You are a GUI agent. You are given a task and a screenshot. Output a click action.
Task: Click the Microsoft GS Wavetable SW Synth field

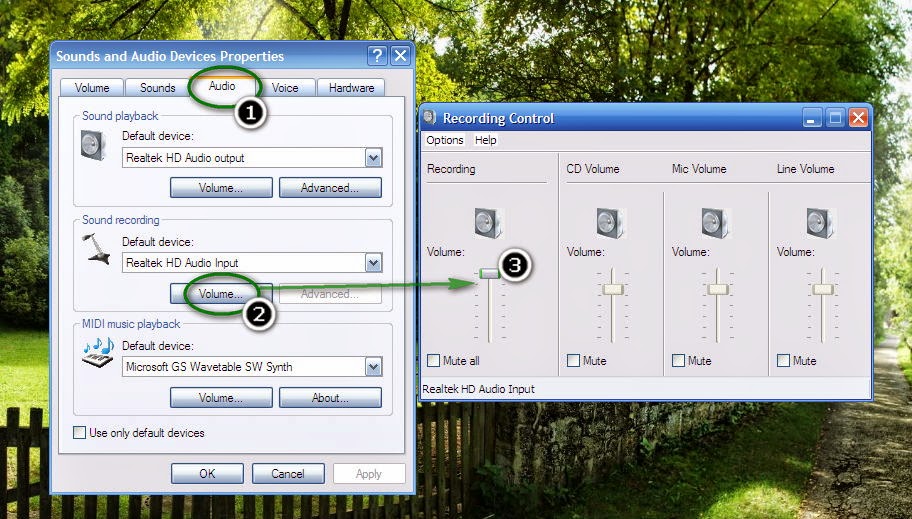click(x=252, y=367)
